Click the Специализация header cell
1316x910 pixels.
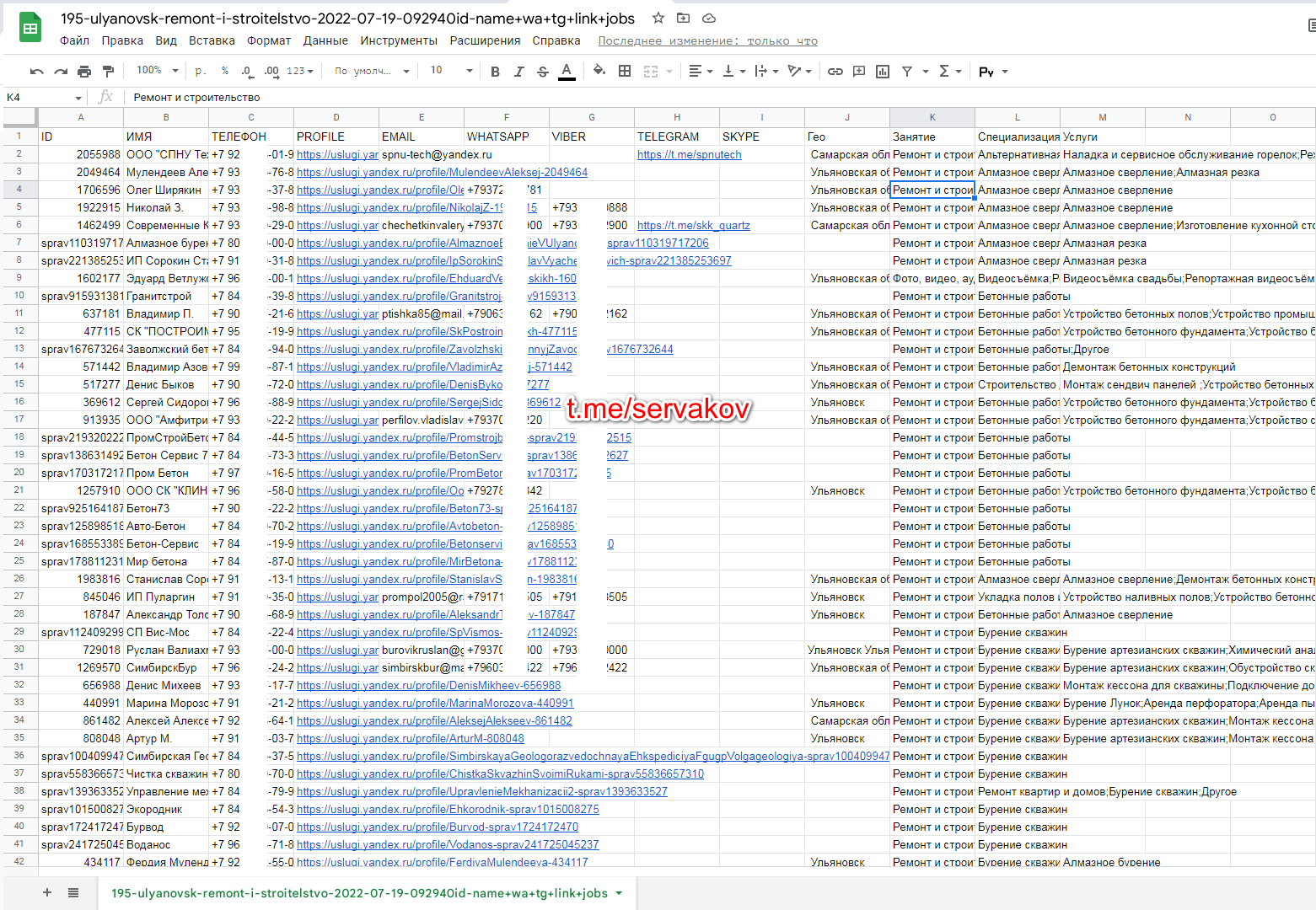(x=1018, y=136)
